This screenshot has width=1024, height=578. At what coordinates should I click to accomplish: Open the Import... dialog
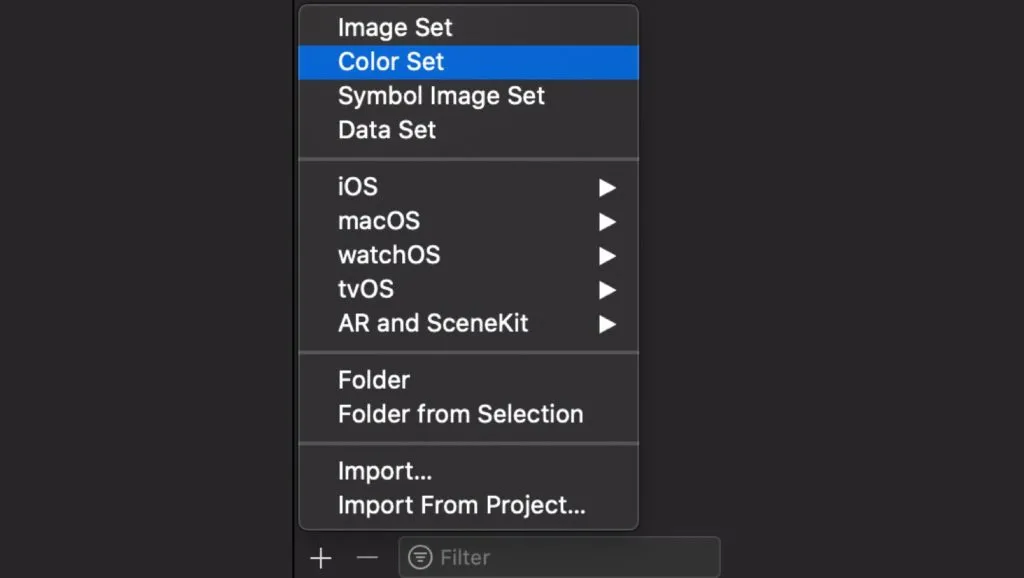click(x=386, y=471)
